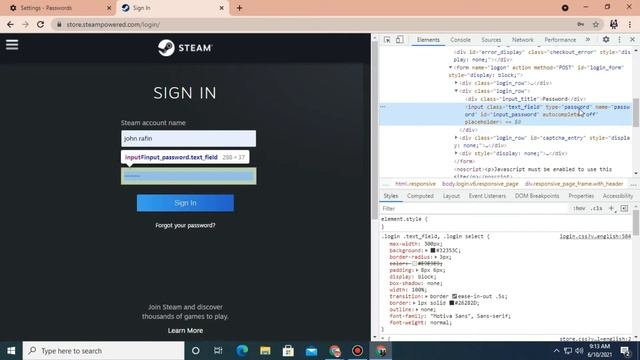Viewport: 640px width, 360px height.
Task: Switch to the Sources tab
Action: click(491, 40)
